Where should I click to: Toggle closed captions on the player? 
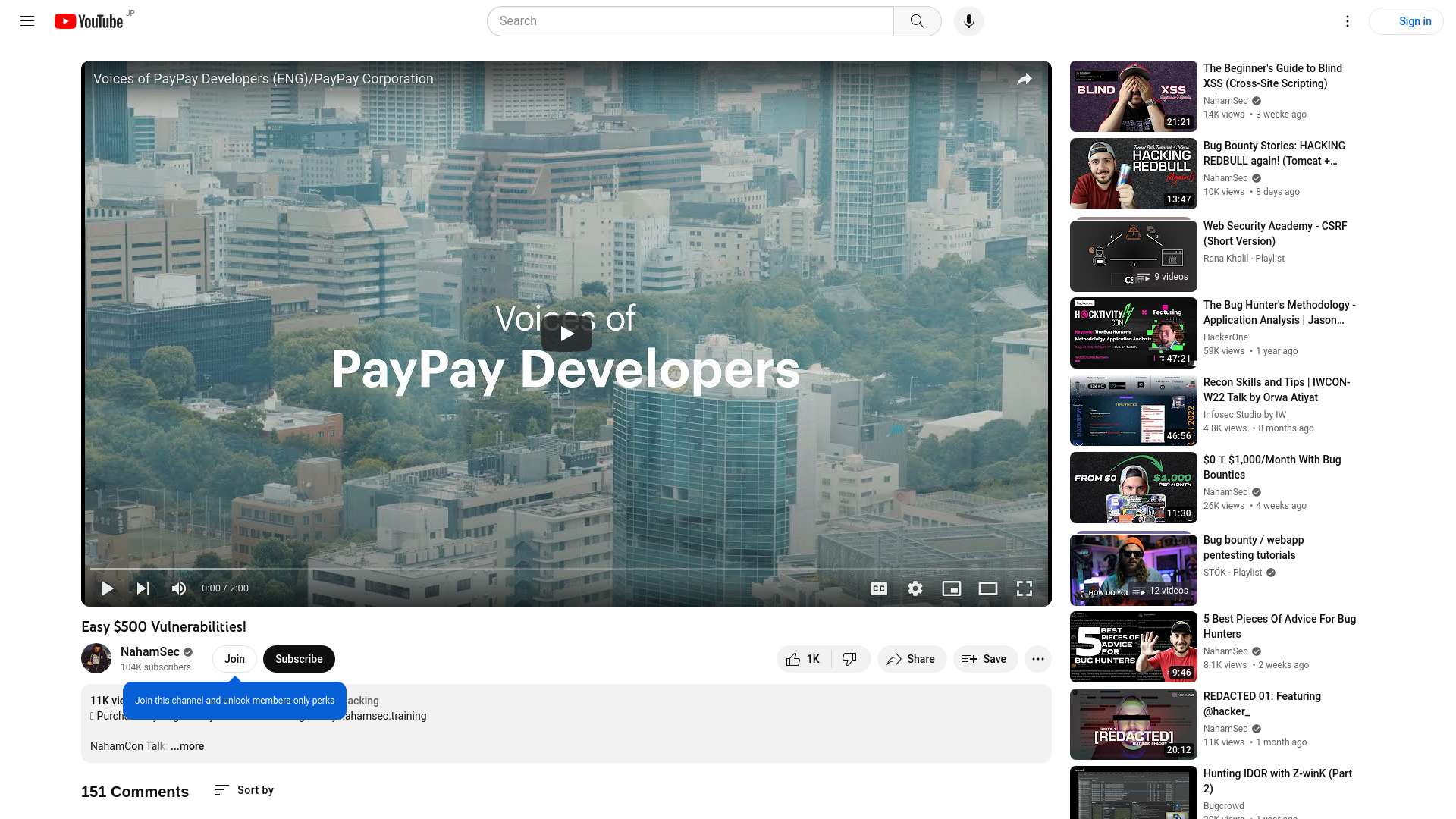pos(879,588)
